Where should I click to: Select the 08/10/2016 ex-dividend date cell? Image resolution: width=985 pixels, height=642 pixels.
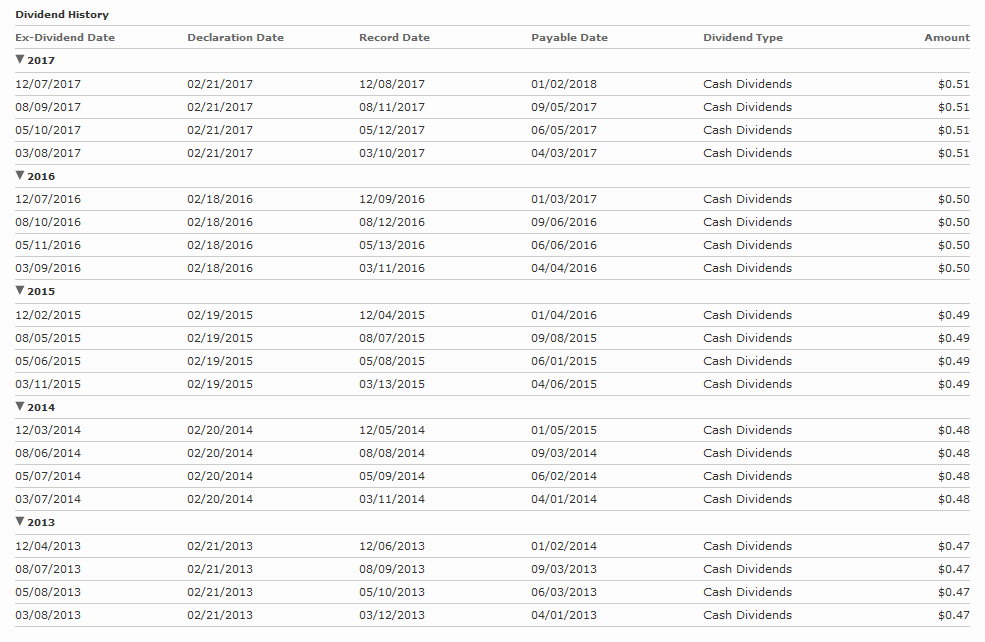48,222
